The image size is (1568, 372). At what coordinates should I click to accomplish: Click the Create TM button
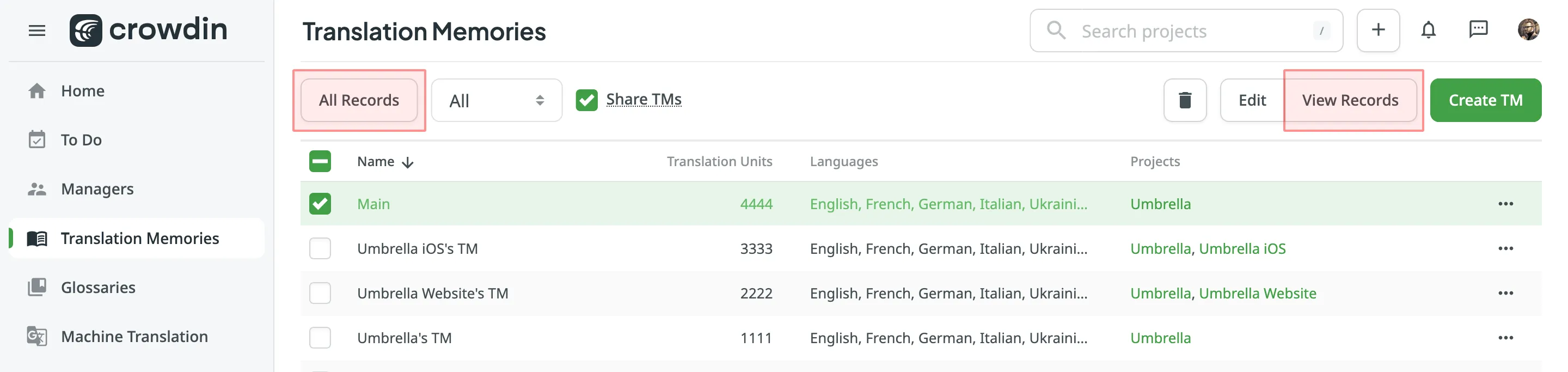click(x=1485, y=100)
